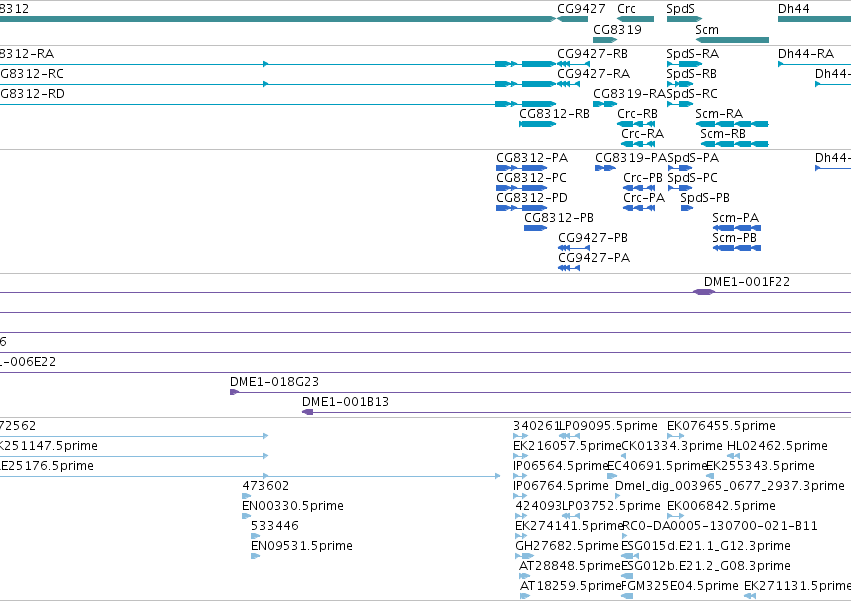Screen dimensions: 851x601
Task: Select the 533446 EST feature
Action: [256, 536]
